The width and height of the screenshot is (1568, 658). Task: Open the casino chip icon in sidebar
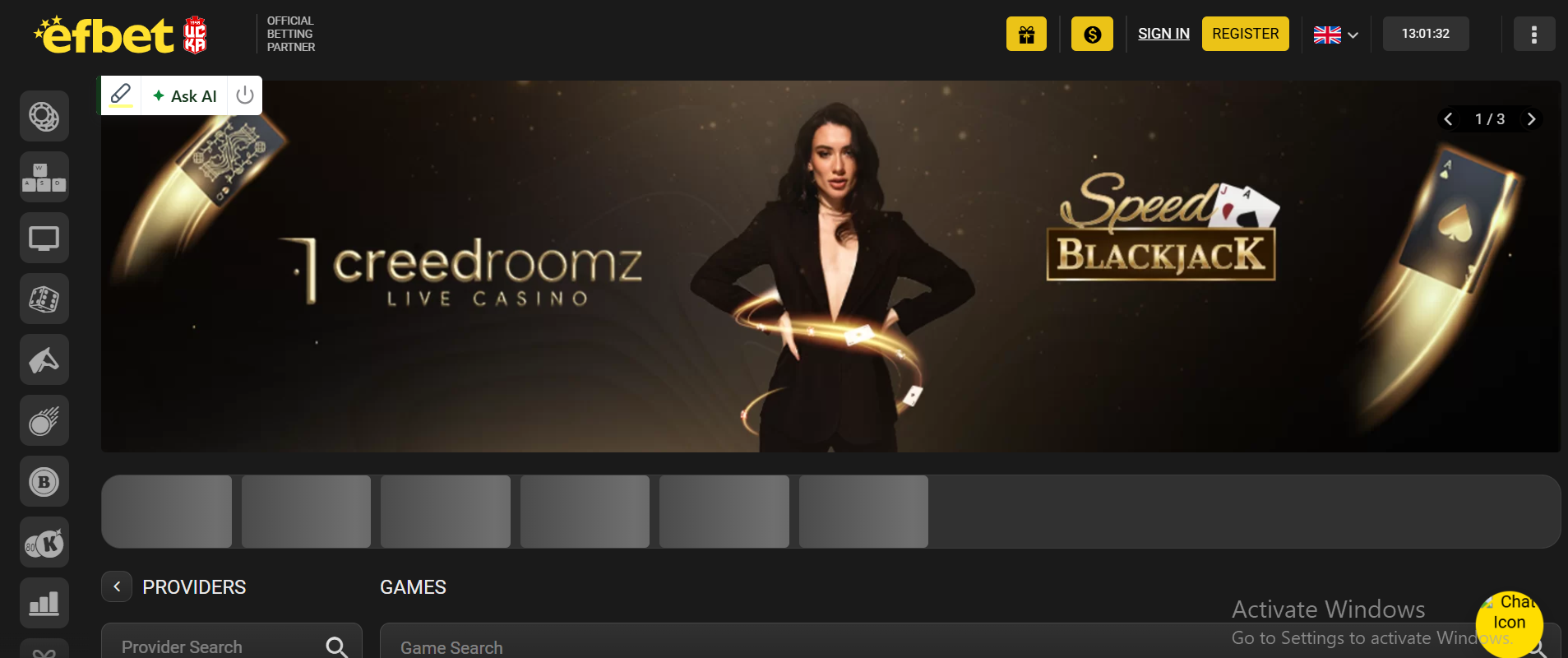point(44,116)
